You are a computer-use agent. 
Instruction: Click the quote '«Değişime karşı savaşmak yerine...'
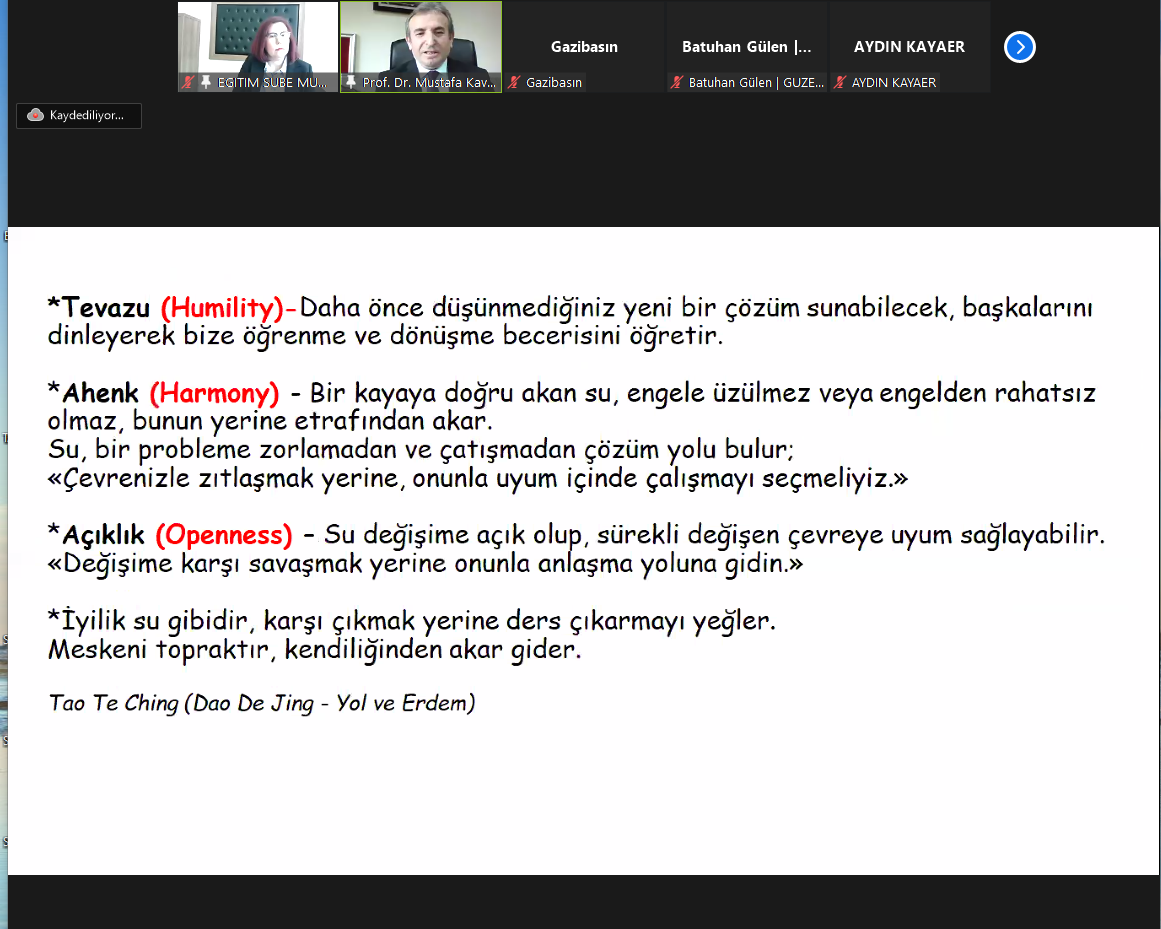tap(425, 564)
